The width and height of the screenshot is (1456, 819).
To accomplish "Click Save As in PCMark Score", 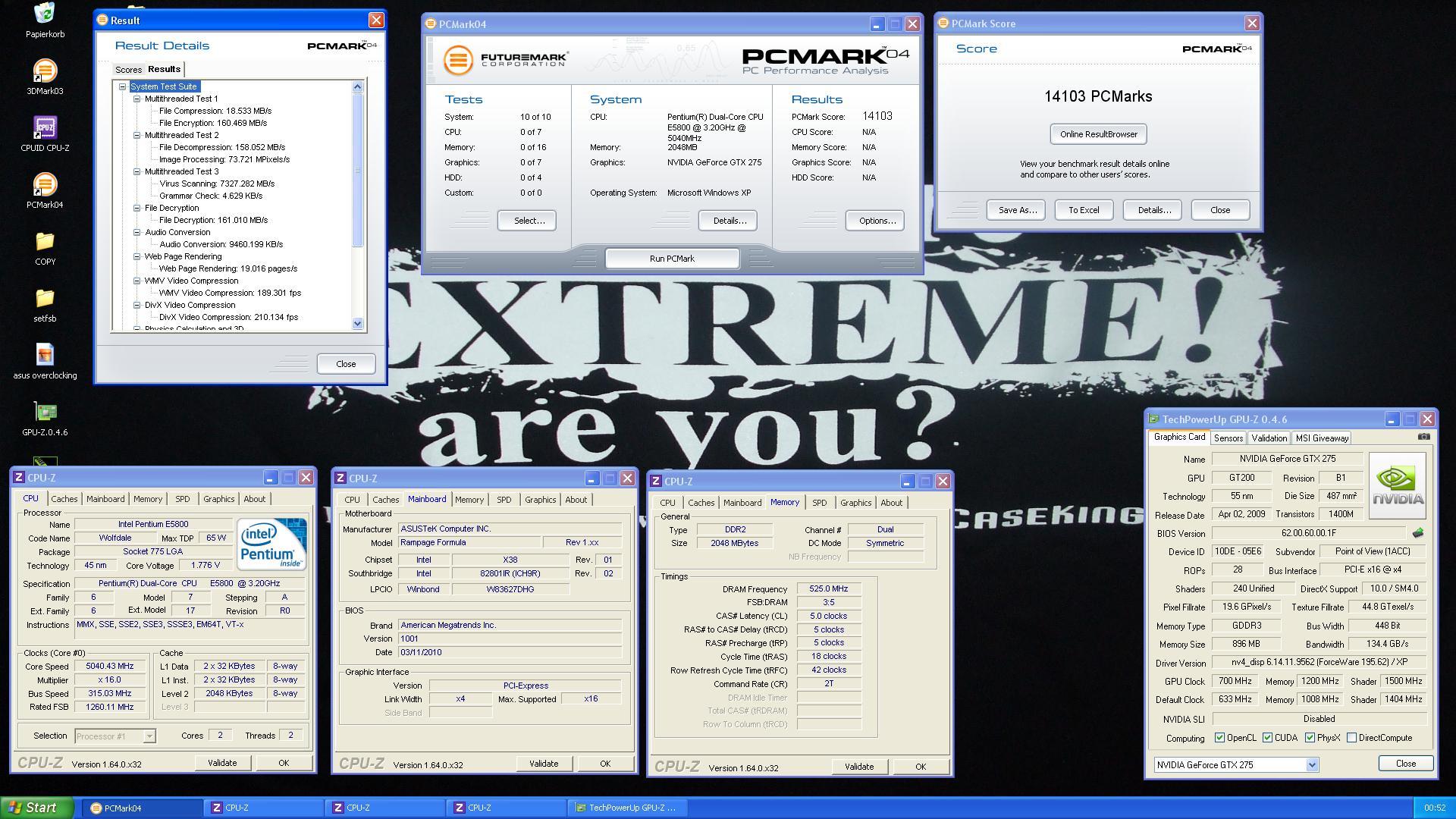I will tap(1016, 210).
